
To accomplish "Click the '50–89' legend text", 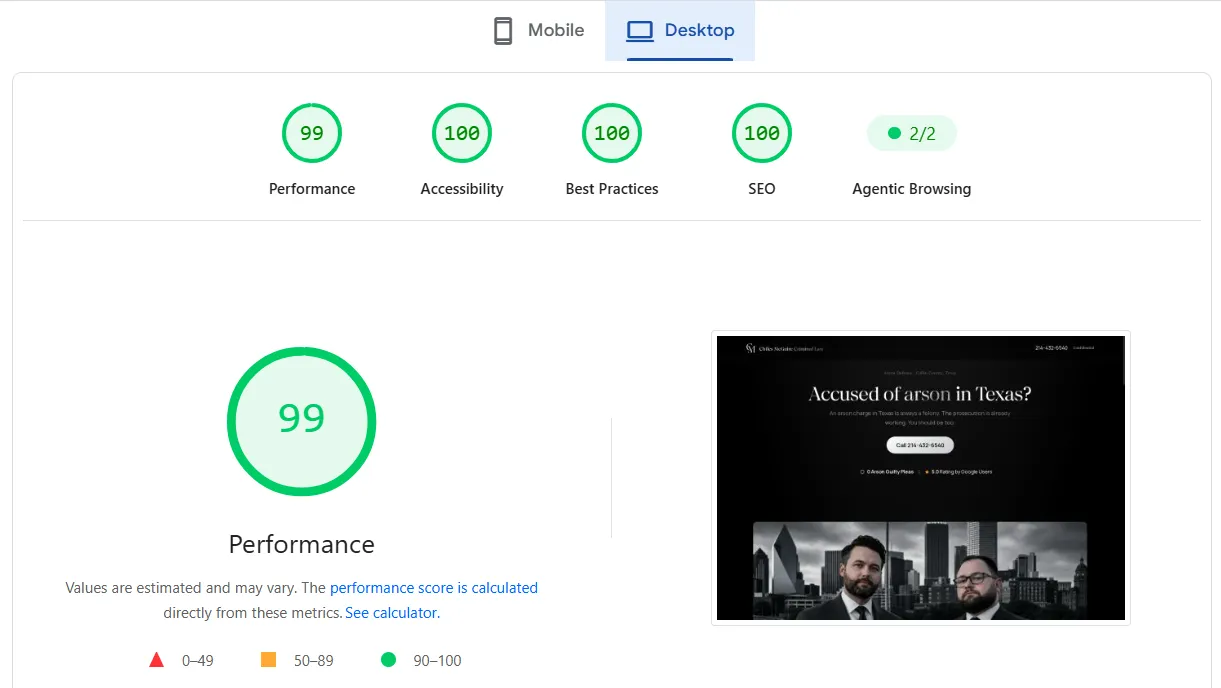I will point(314,661).
